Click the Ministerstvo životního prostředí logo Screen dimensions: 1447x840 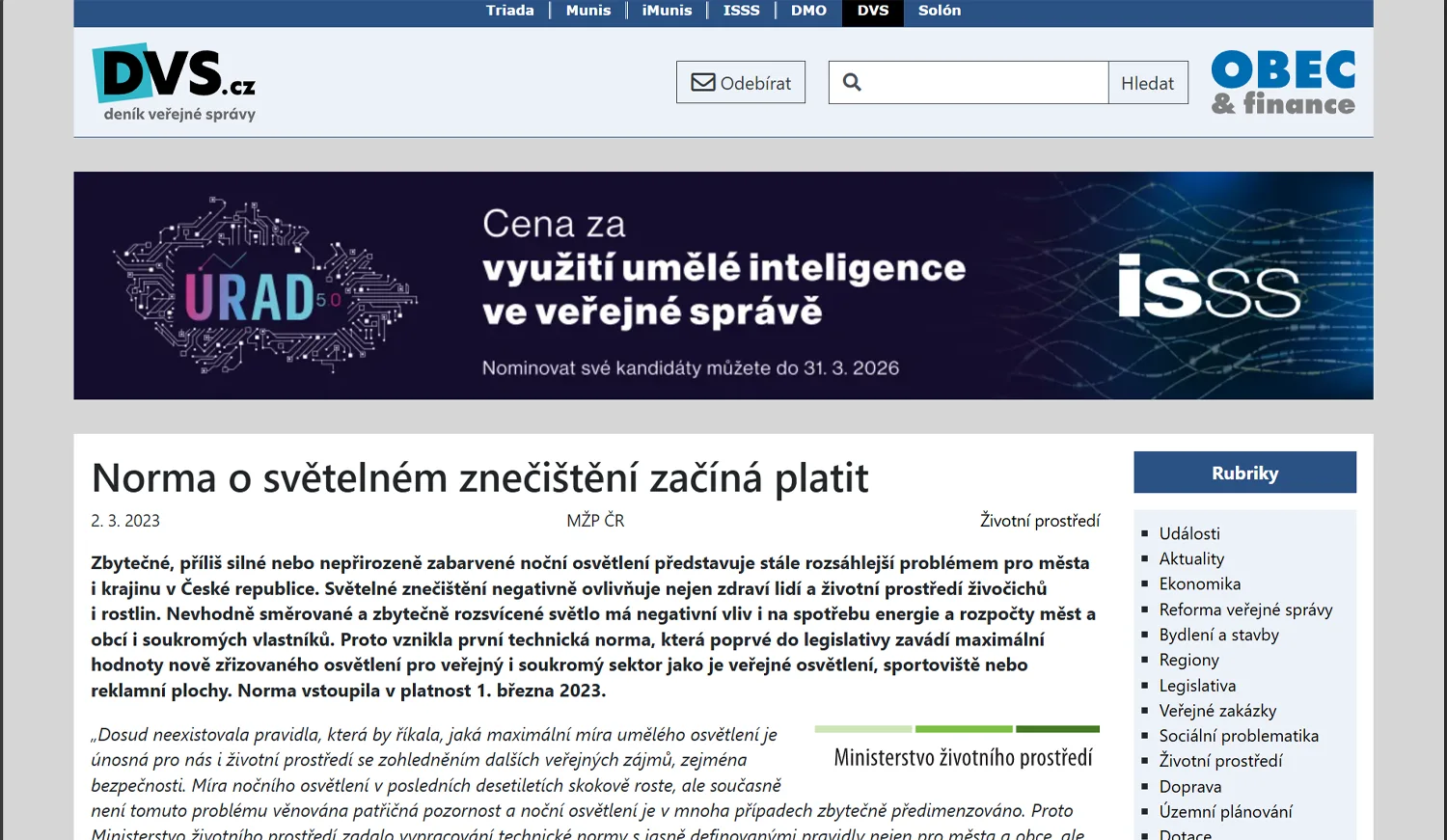tap(964, 757)
